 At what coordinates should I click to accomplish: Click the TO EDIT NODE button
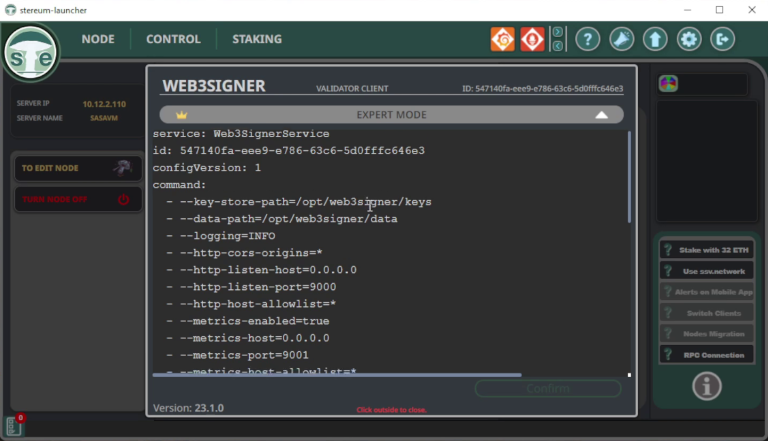coord(78,168)
